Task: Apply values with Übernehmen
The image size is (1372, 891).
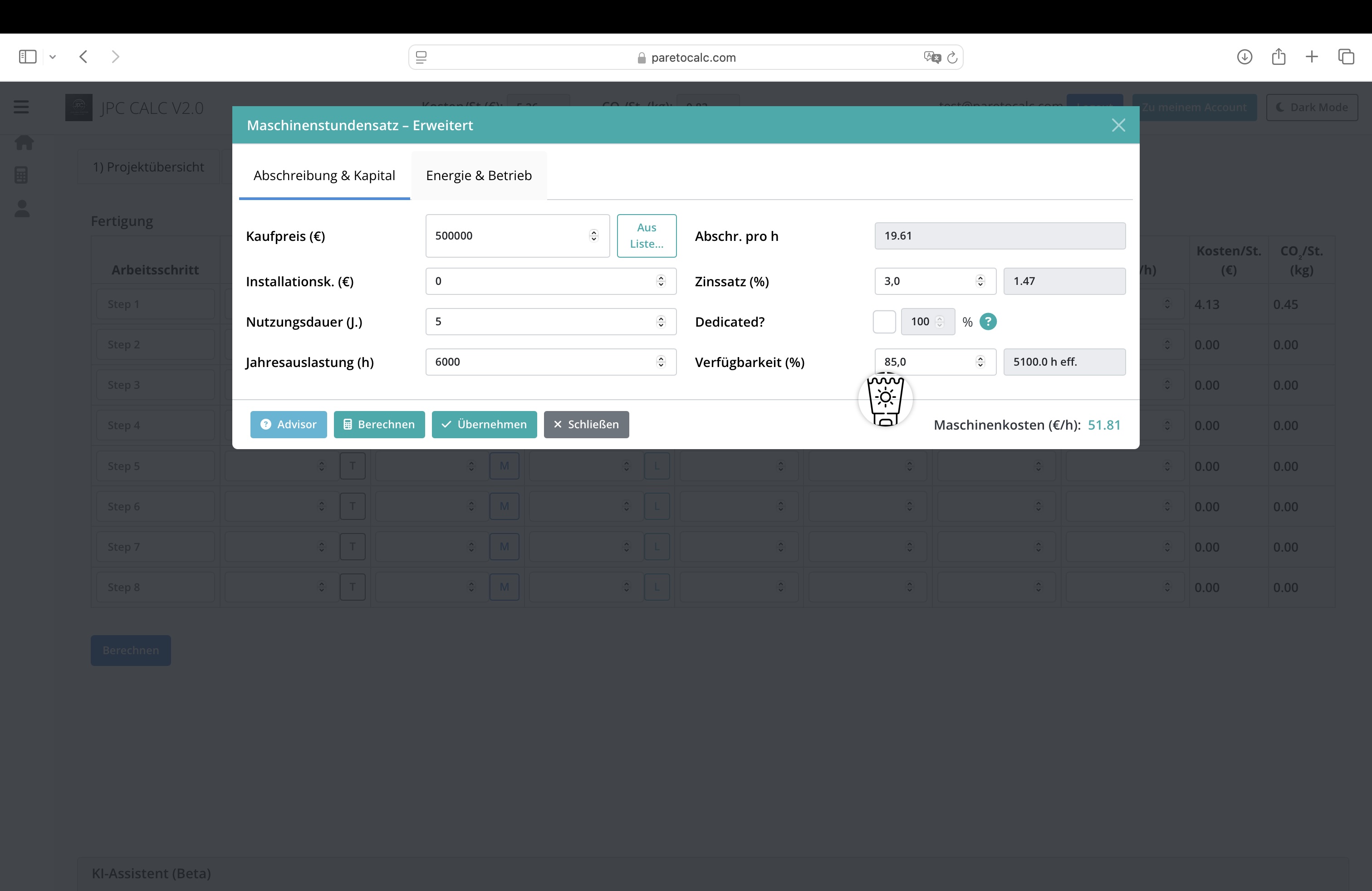Action: 484,425
